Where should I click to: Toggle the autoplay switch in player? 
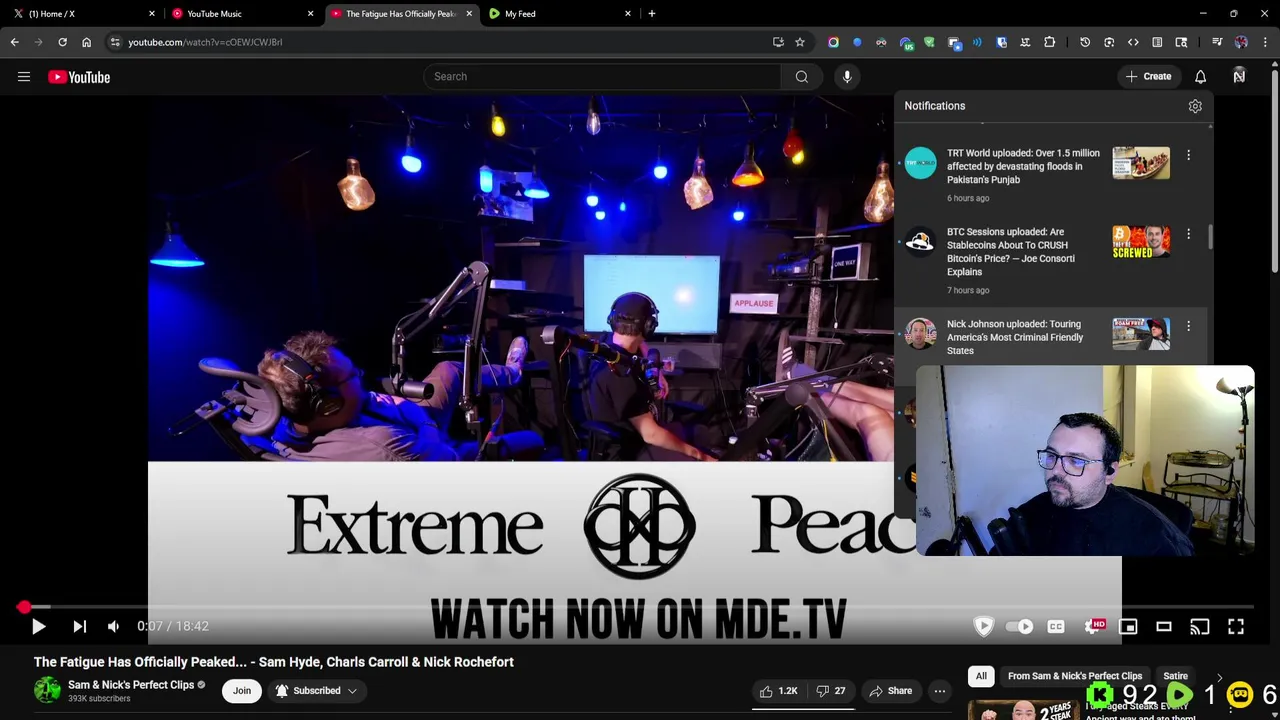1019,626
